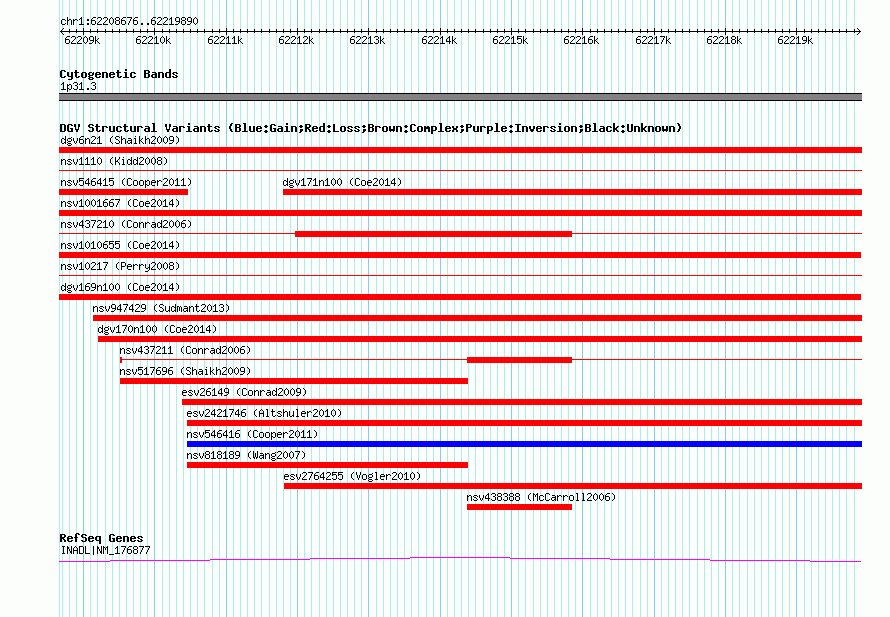Click the red bar under esv2764255
The width and height of the screenshot is (890, 617).
[573, 486]
